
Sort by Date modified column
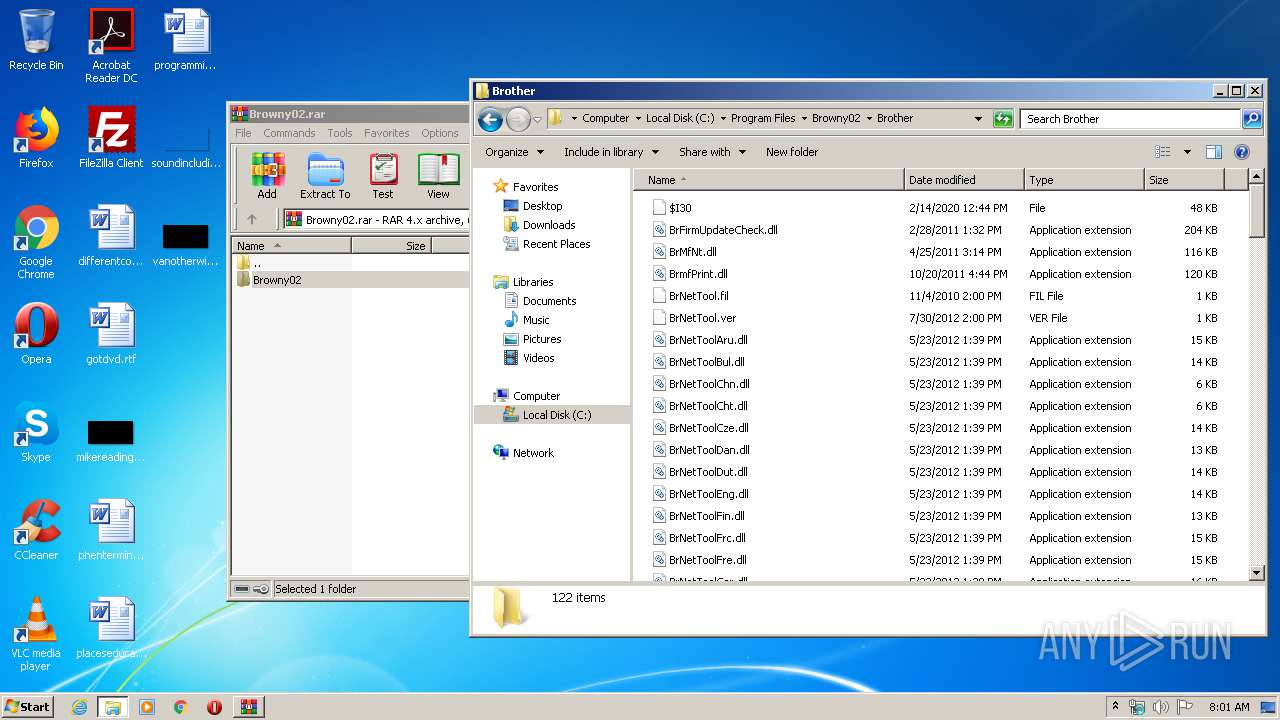pyautogui.click(x=964, y=180)
